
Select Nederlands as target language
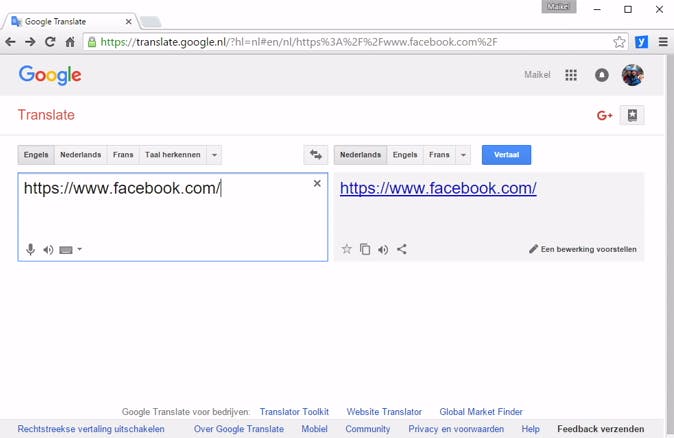click(361, 155)
